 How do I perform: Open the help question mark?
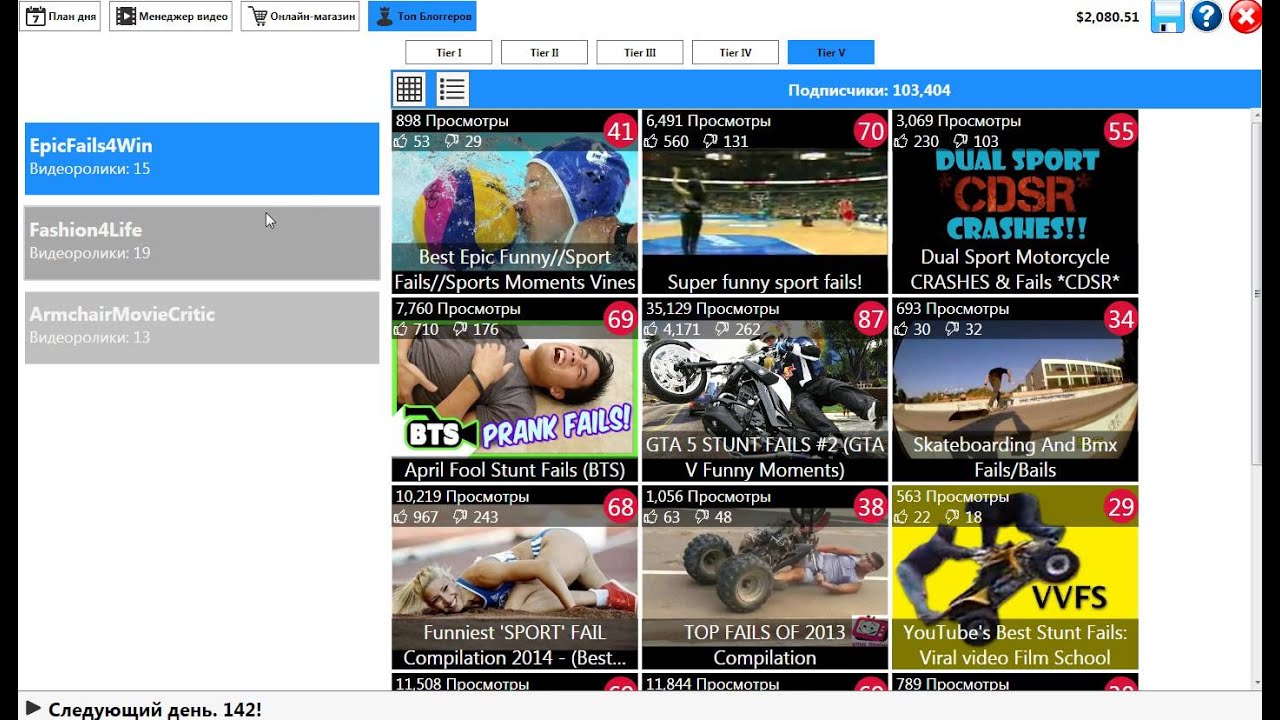coord(1207,16)
